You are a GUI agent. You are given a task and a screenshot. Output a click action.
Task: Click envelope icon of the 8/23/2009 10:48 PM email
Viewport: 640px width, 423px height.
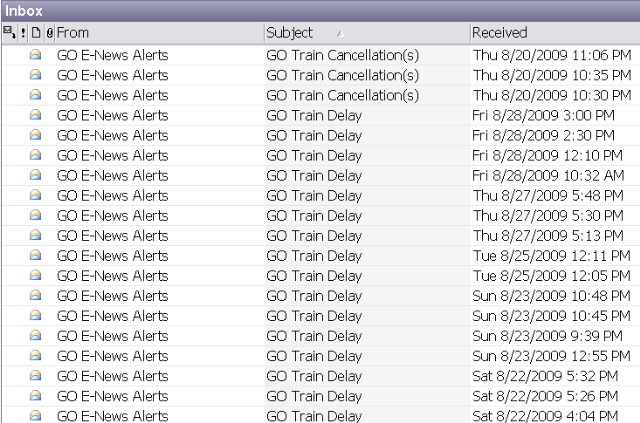[x=36, y=296]
